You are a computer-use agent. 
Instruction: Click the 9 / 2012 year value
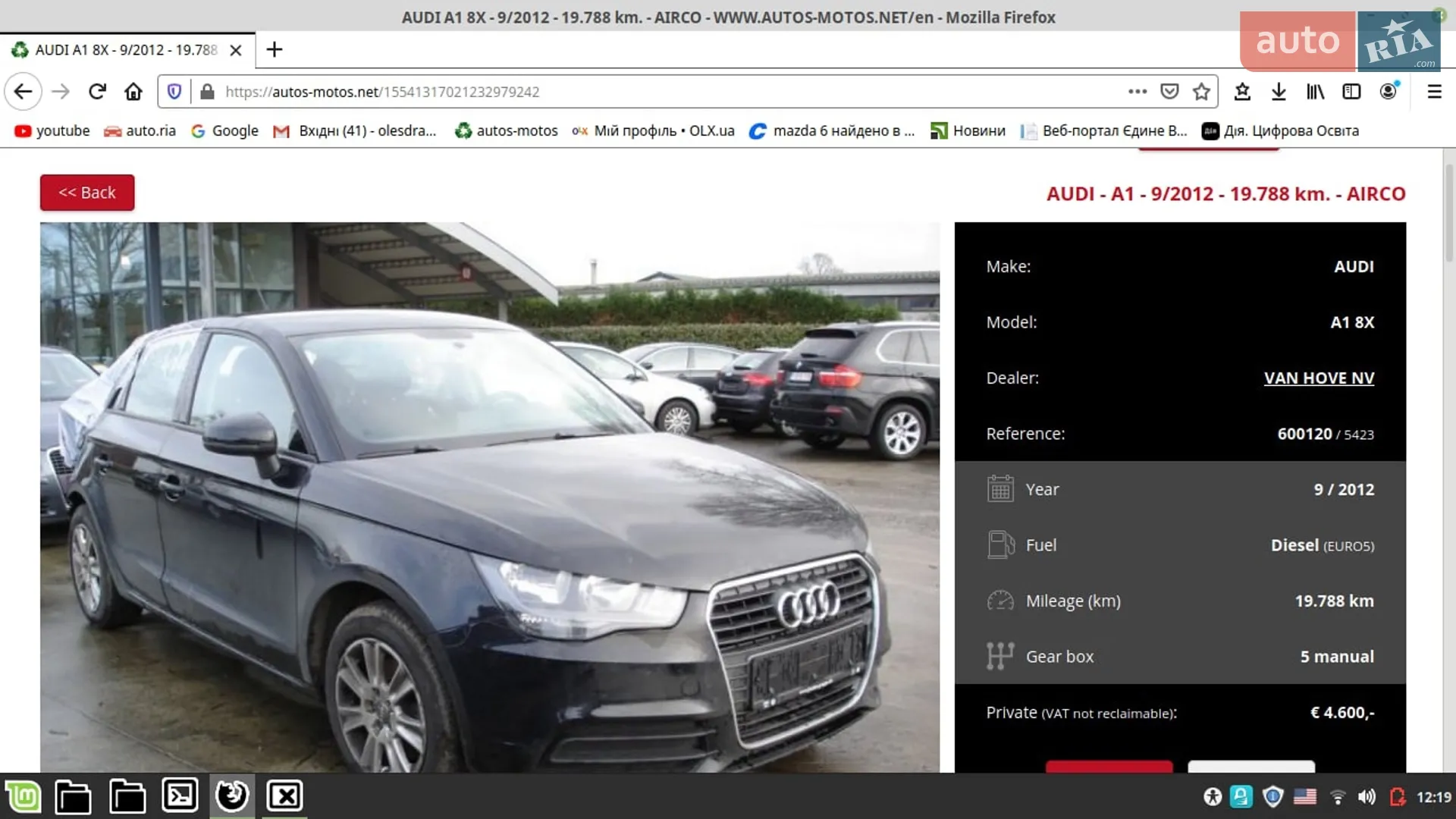click(x=1344, y=490)
